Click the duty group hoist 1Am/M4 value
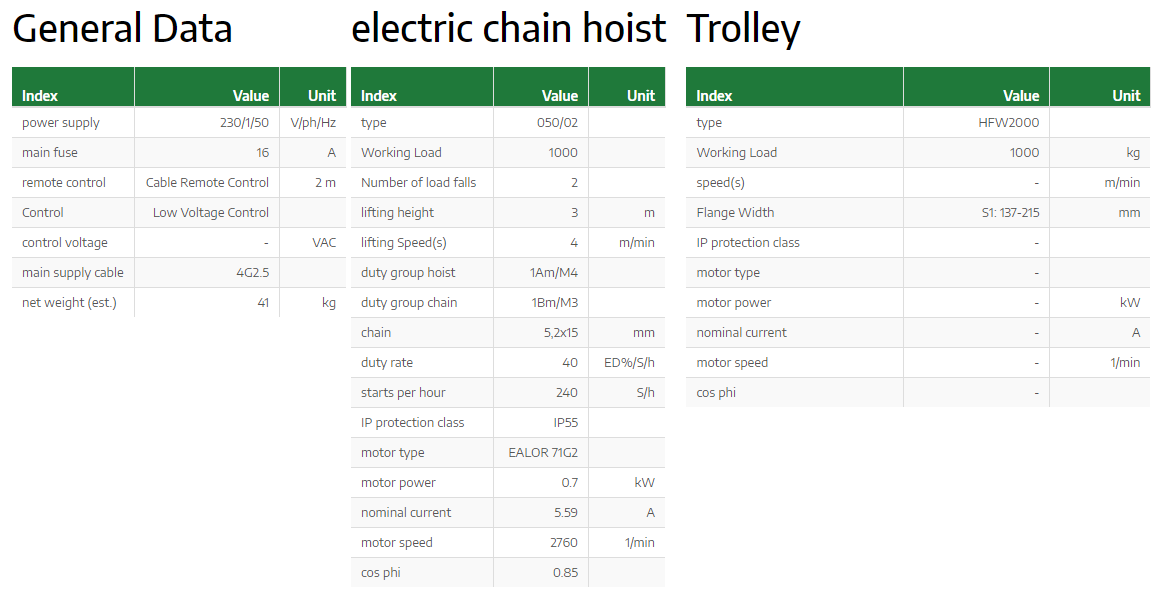This screenshot has width=1170, height=607. (x=554, y=273)
